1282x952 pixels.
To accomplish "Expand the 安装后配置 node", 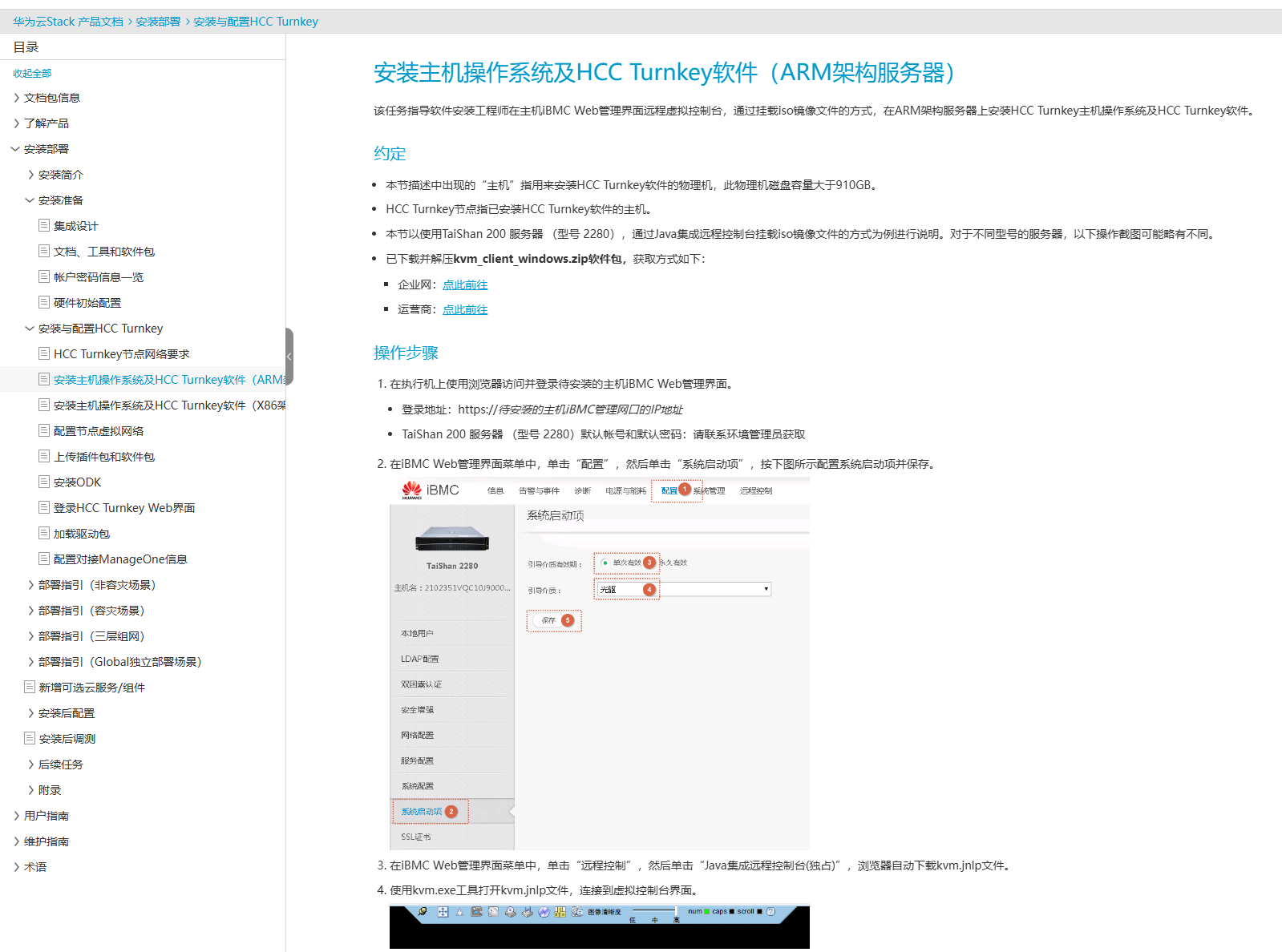I will pos(31,713).
